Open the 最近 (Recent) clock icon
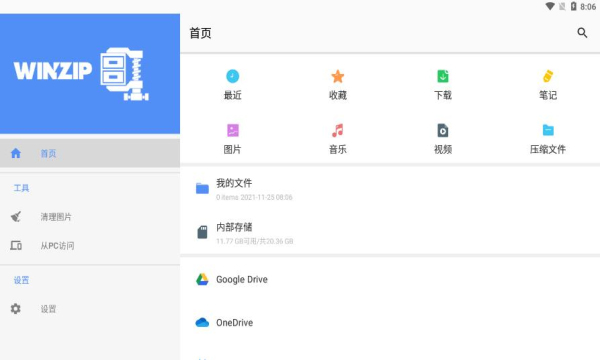This screenshot has height=360, width=600. click(x=232, y=76)
